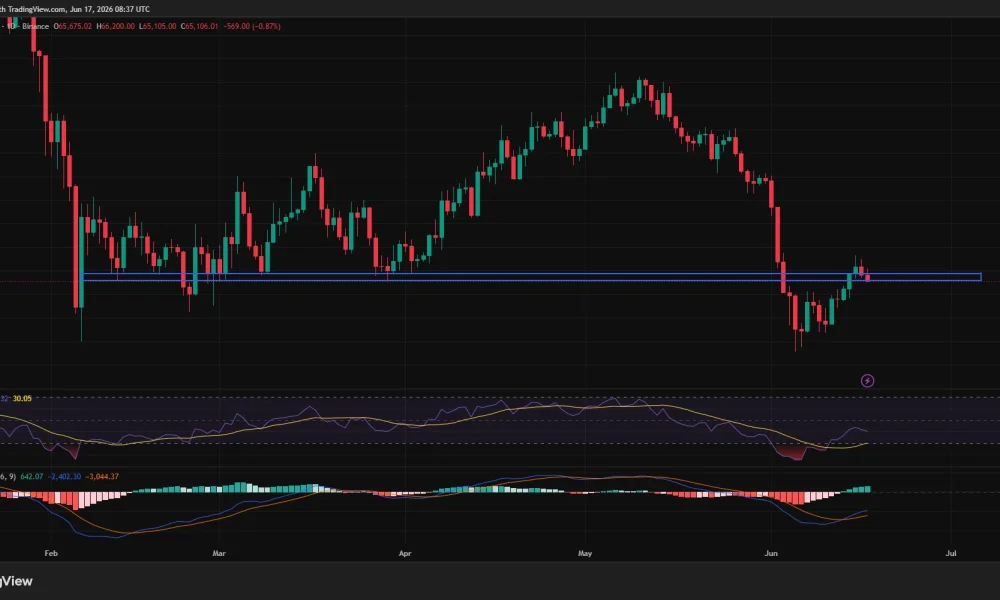1000x600 pixels.
Task: Click the Mar label on time axis
Action: pos(219,553)
